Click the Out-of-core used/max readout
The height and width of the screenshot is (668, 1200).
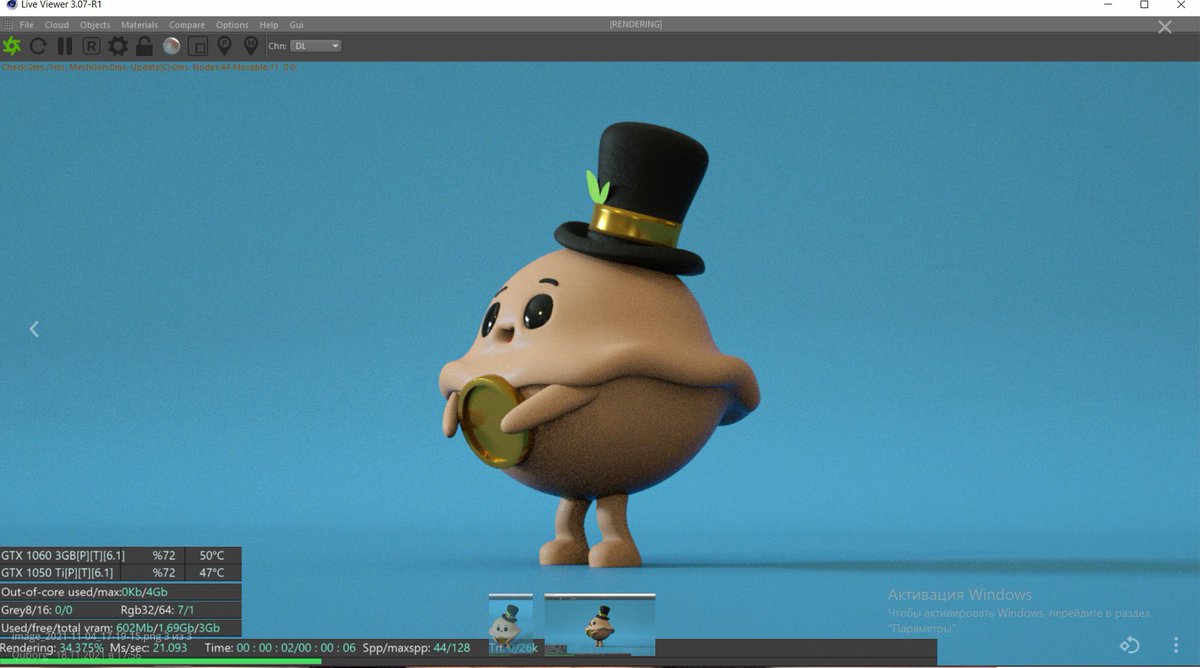click(84, 592)
